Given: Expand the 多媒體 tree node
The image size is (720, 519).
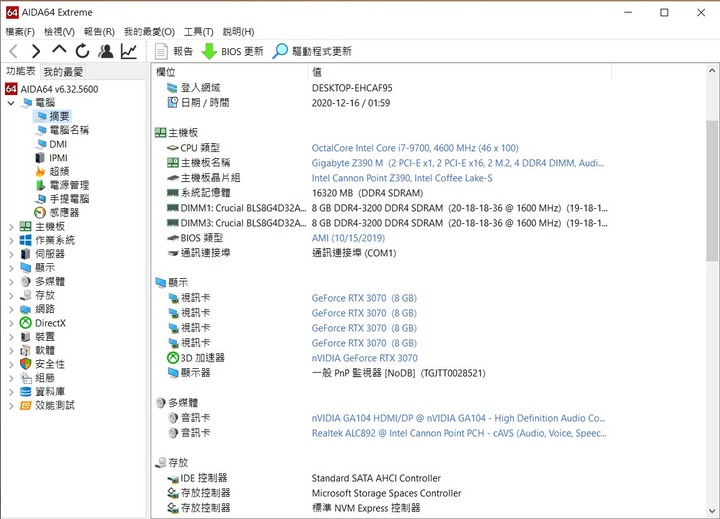Looking at the screenshot, I should [11, 282].
